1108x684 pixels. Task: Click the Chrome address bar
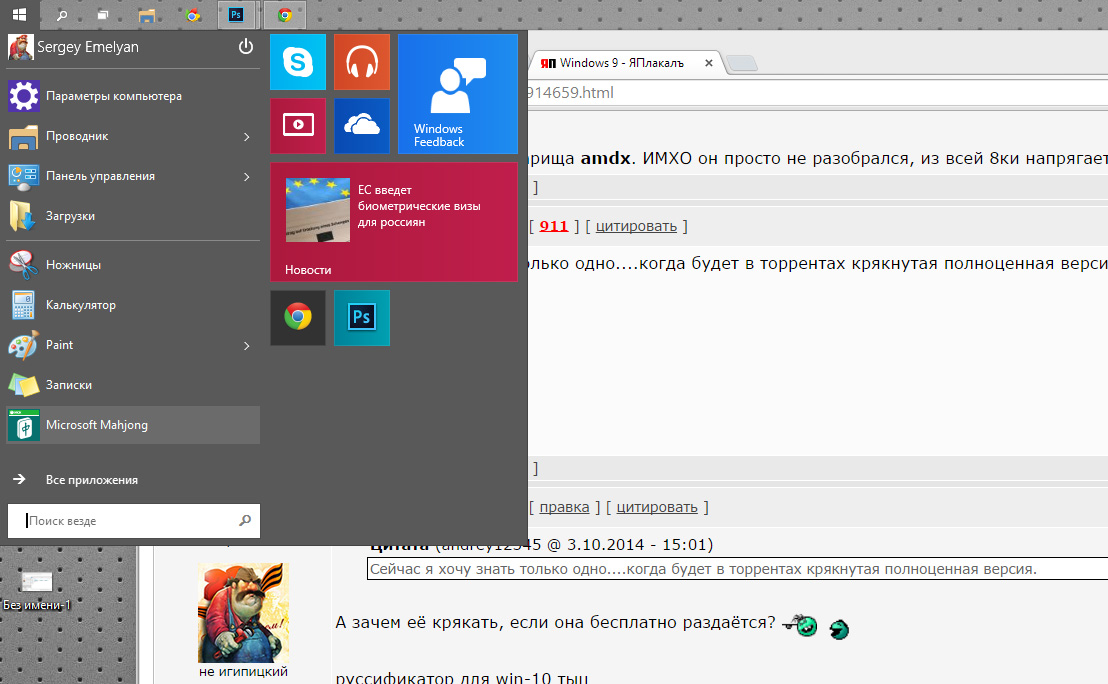(818, 93)
